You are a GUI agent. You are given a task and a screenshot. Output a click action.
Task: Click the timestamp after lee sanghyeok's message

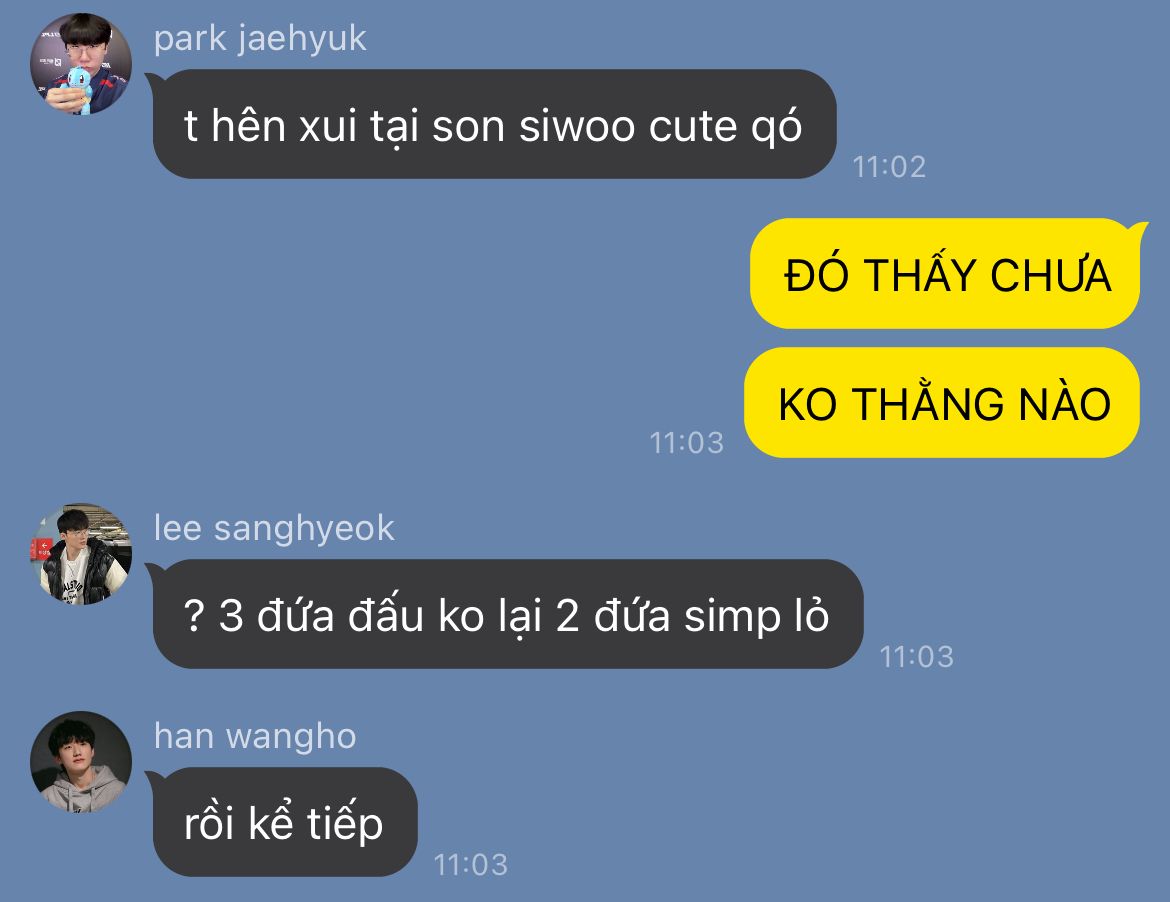tap(916, 657)
